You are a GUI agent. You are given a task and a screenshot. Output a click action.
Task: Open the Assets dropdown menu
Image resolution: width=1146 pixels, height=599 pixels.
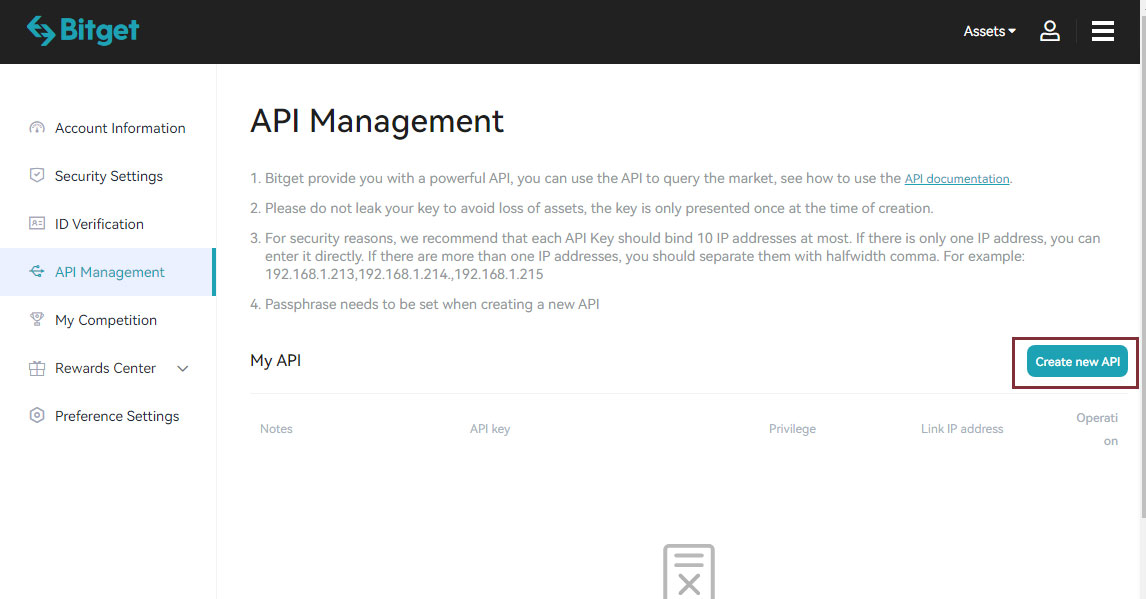[x=990, y=31]
